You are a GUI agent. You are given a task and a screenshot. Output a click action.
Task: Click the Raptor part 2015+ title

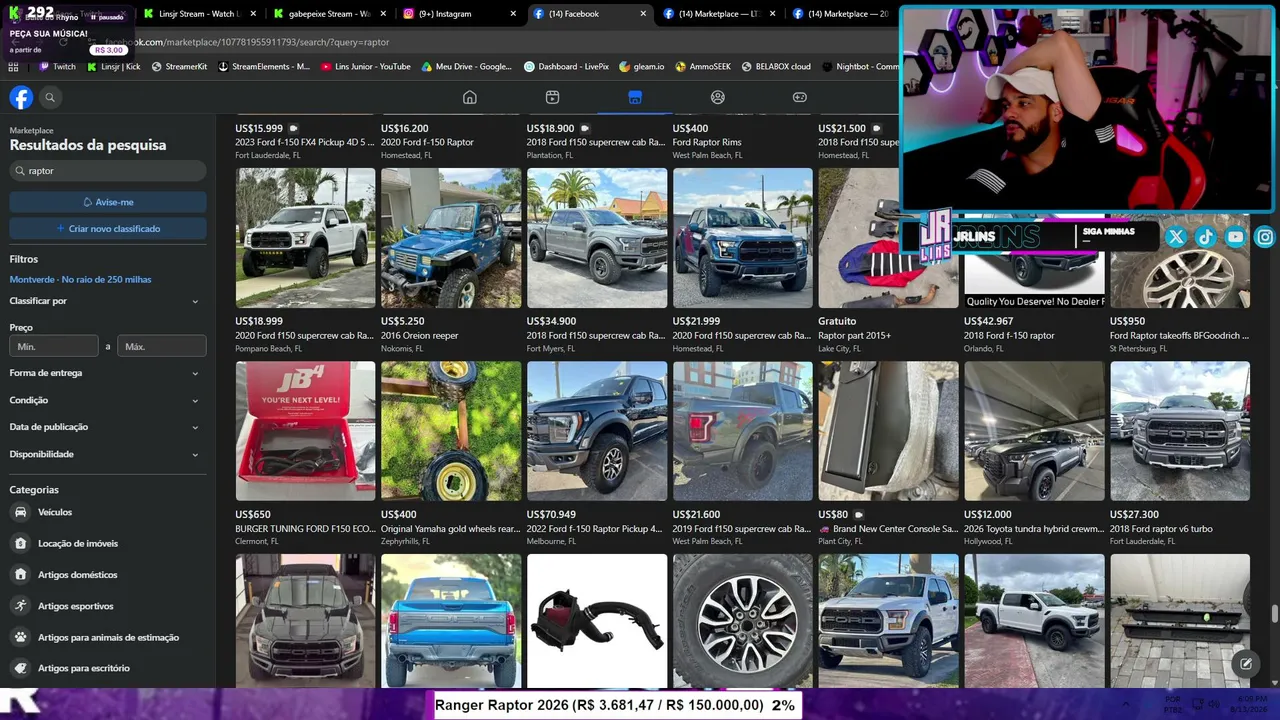tap(854, 336)
